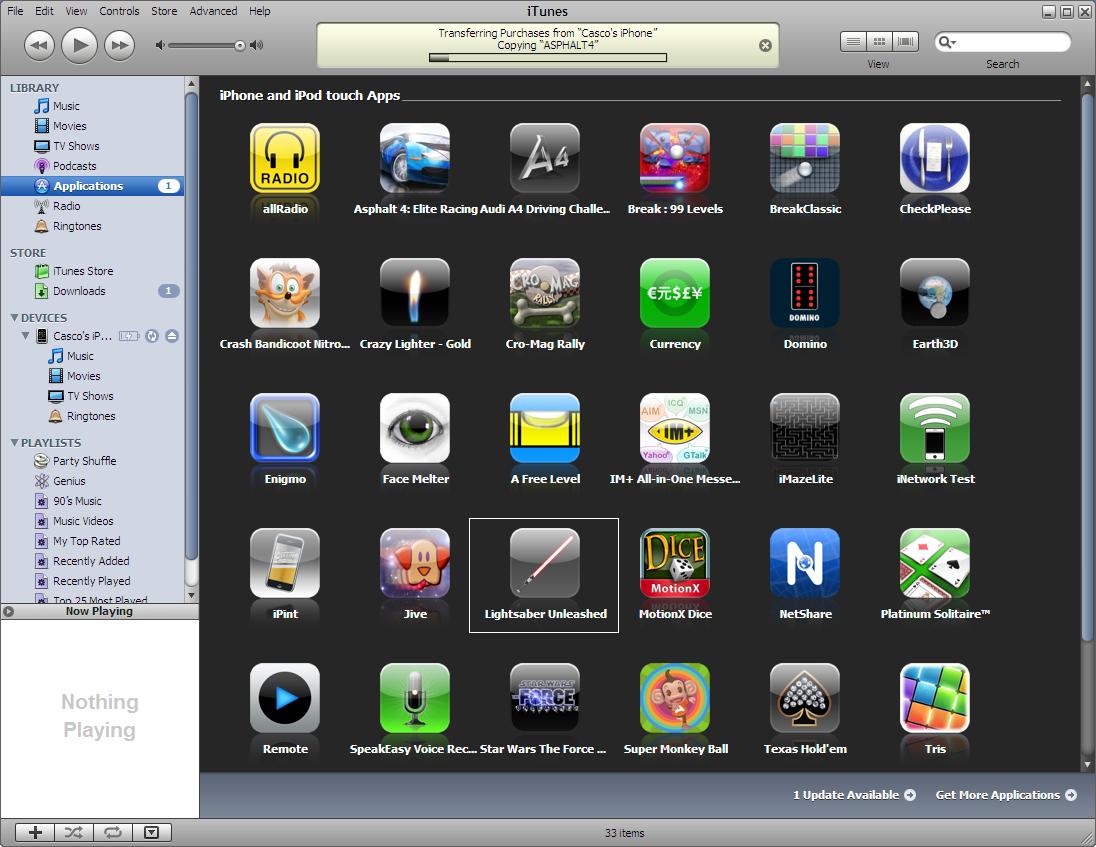The height and width of the screenshot is (847, 1096).
Task: Open the File menu
Action: coord(15,11)
